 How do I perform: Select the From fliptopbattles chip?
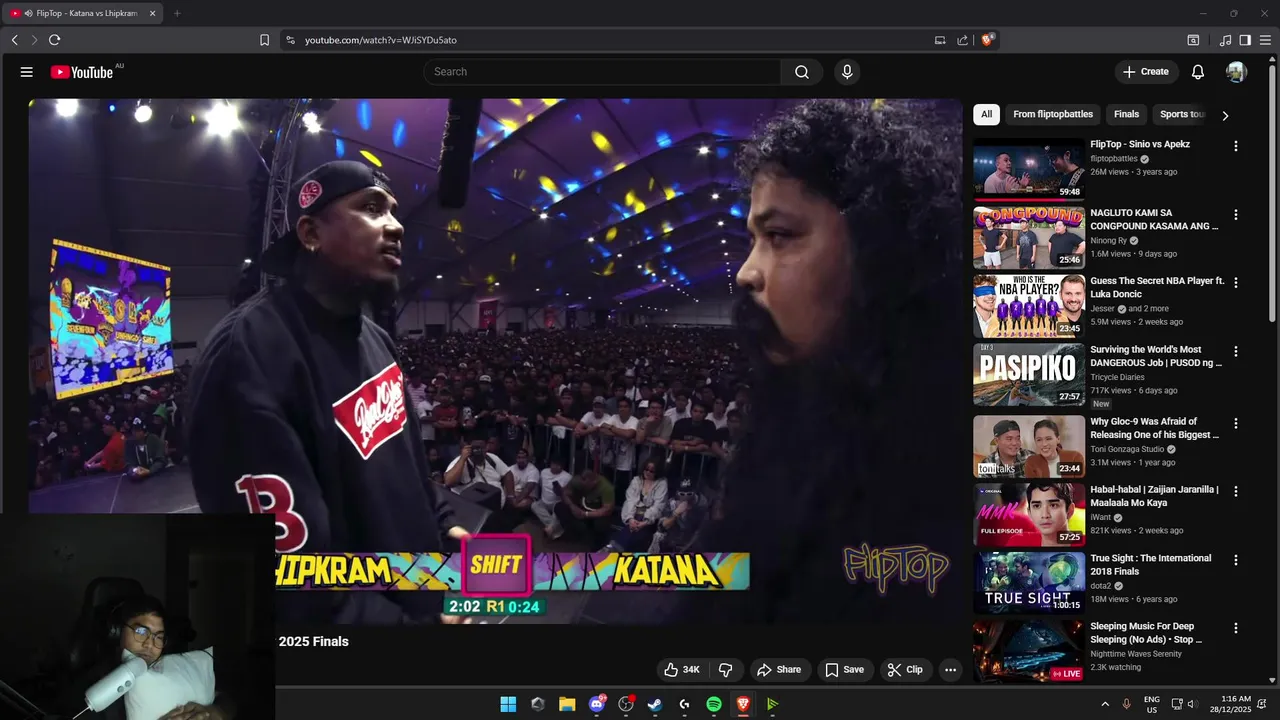1053,114
